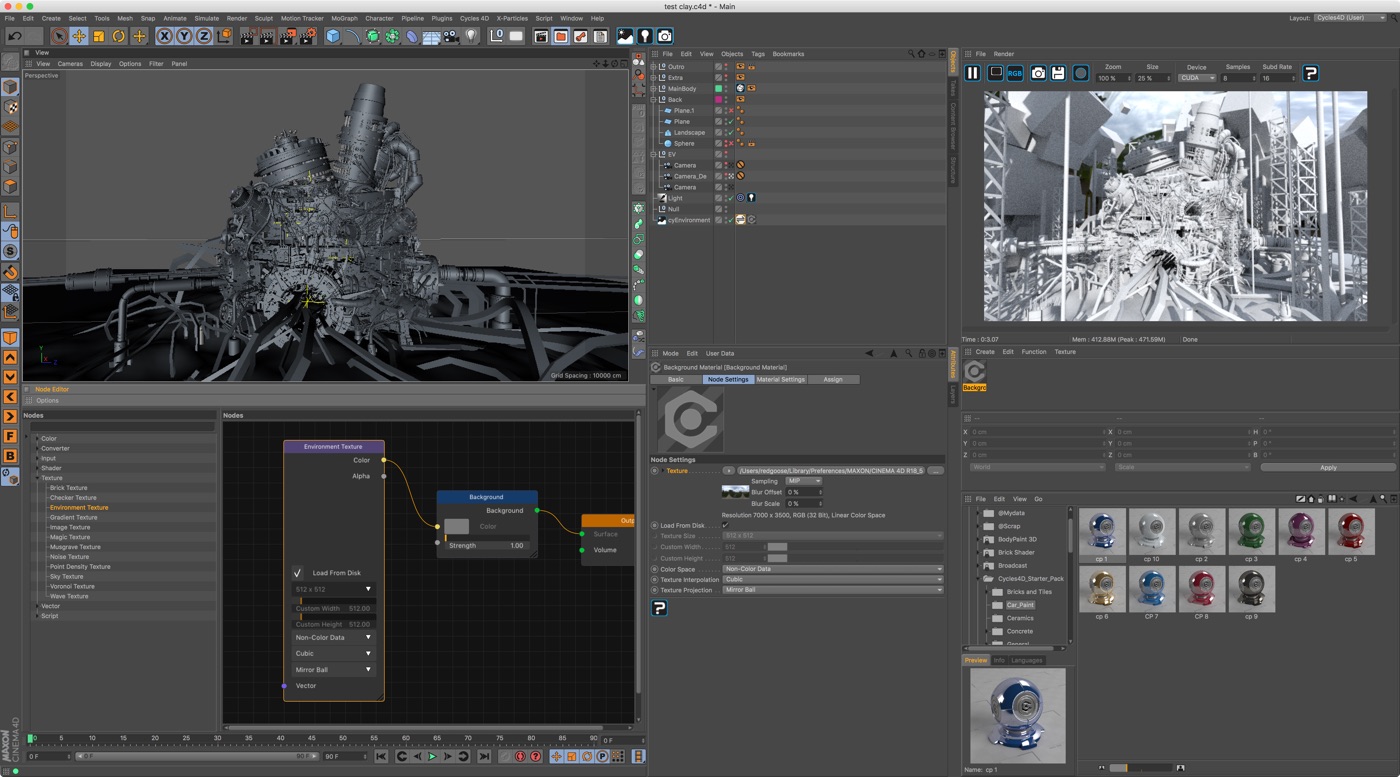Activate the Scale tool

point(99,36)
